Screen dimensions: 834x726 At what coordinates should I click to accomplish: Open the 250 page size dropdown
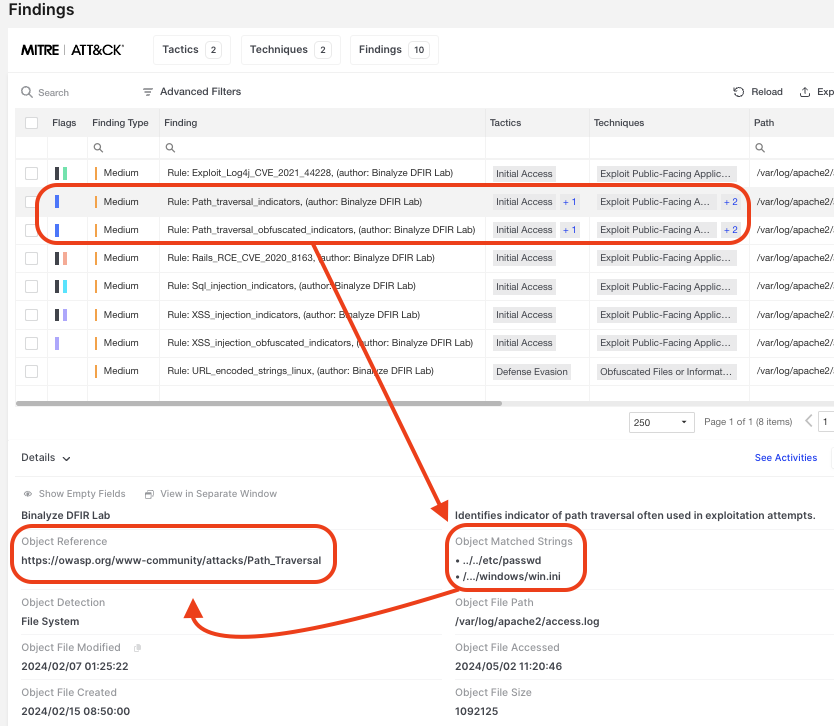tap(661, 422)
